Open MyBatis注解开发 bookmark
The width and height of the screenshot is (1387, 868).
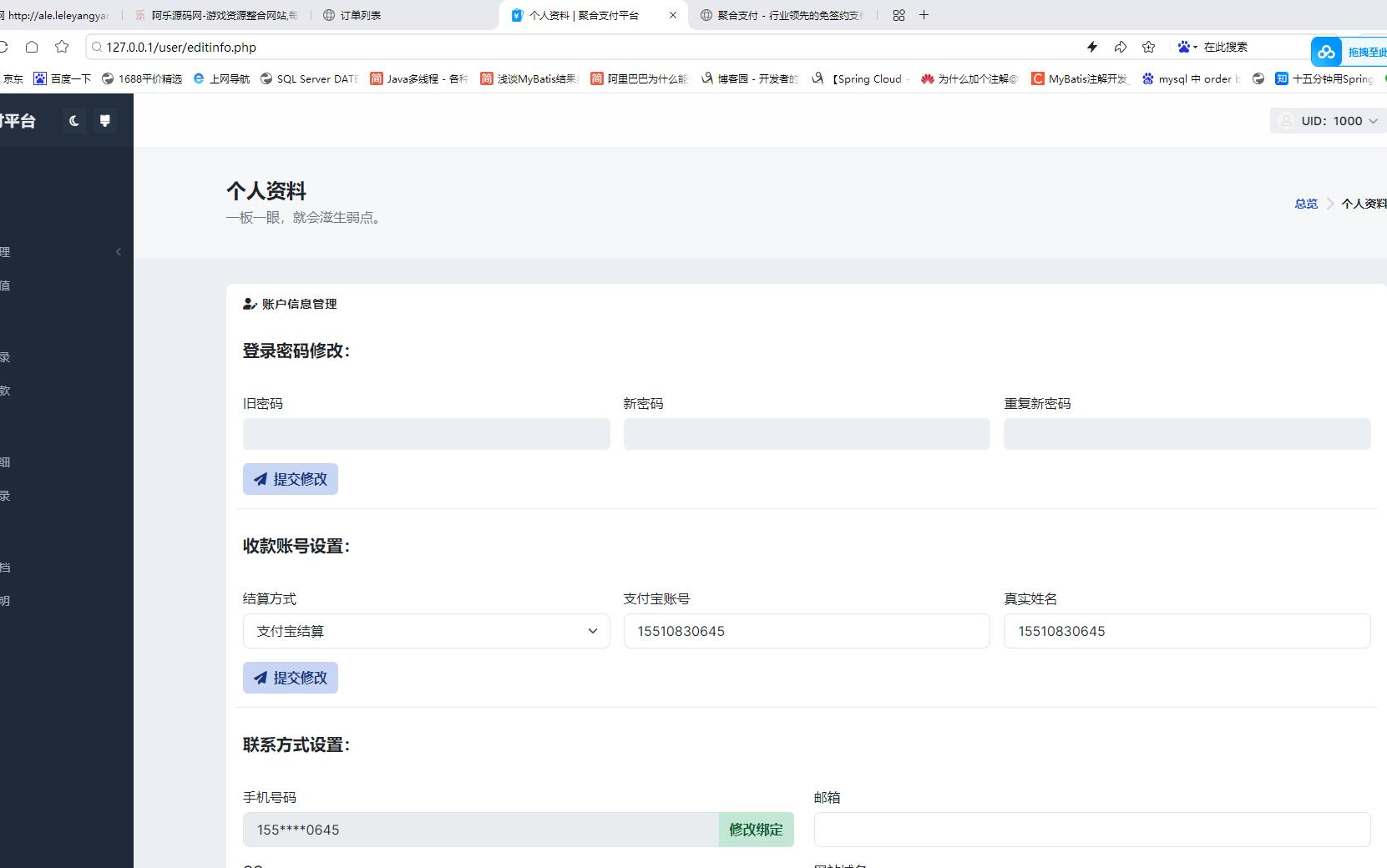(x=1080, y=78)
